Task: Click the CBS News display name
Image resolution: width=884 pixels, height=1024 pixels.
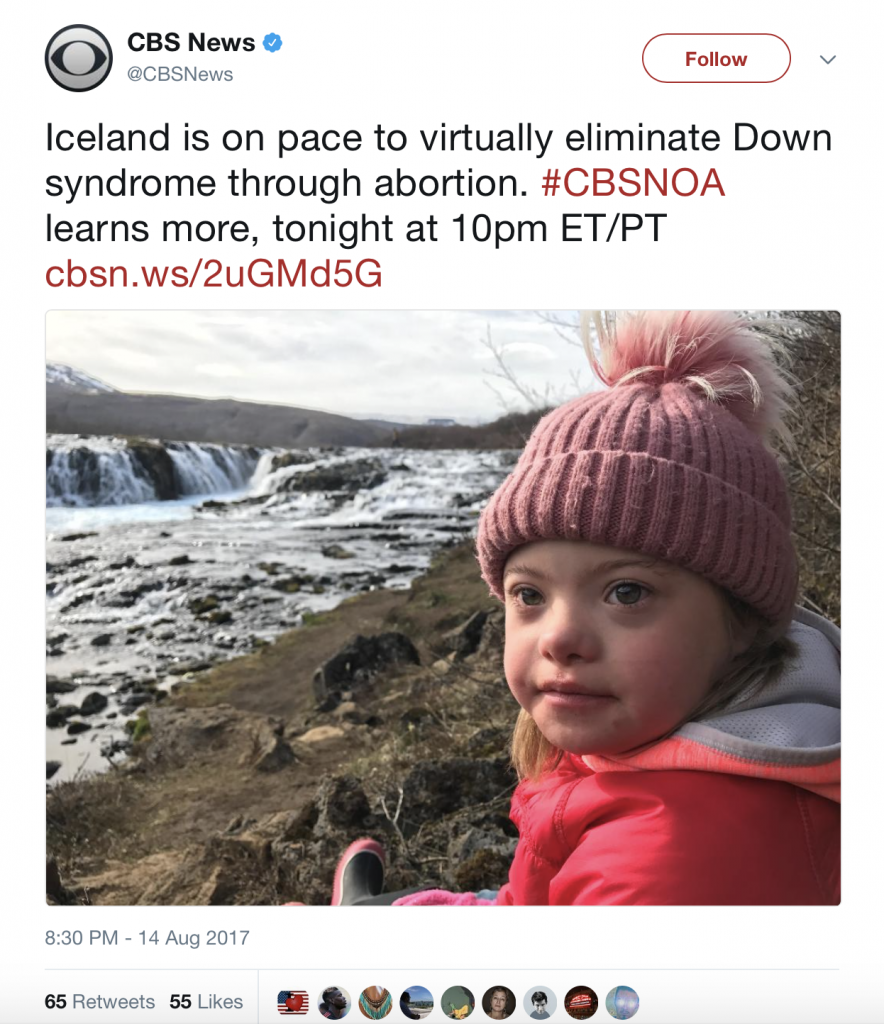Action: 190,43
